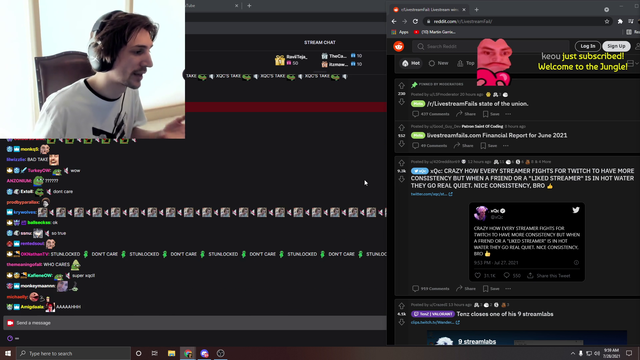The width and height of the screenshot is (640, 360).
Task: Open the Martin Garrix YouTube bookmark
Action: 435,32
